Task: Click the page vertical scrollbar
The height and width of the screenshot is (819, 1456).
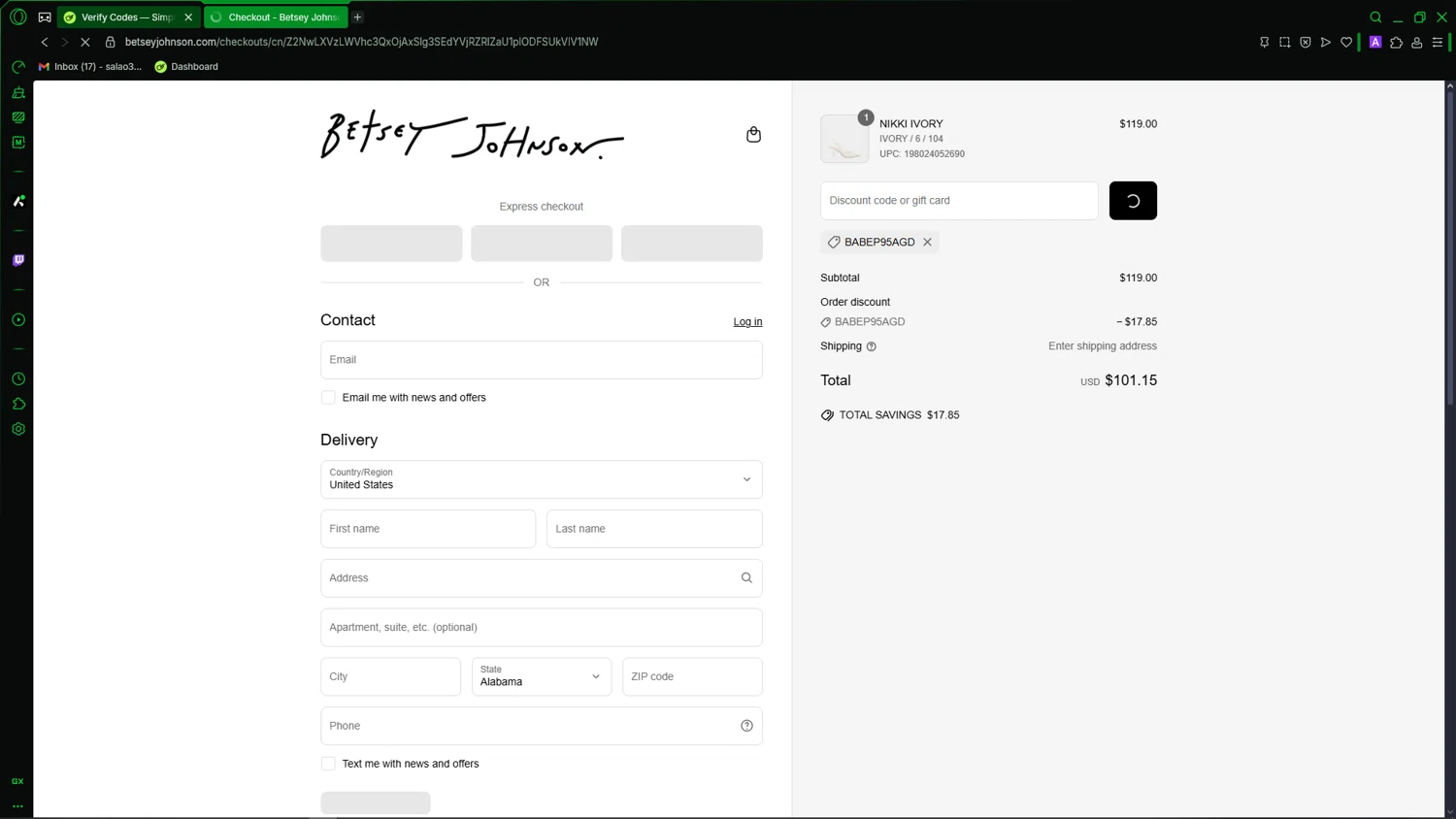Action: click(x=1450, y=248)
